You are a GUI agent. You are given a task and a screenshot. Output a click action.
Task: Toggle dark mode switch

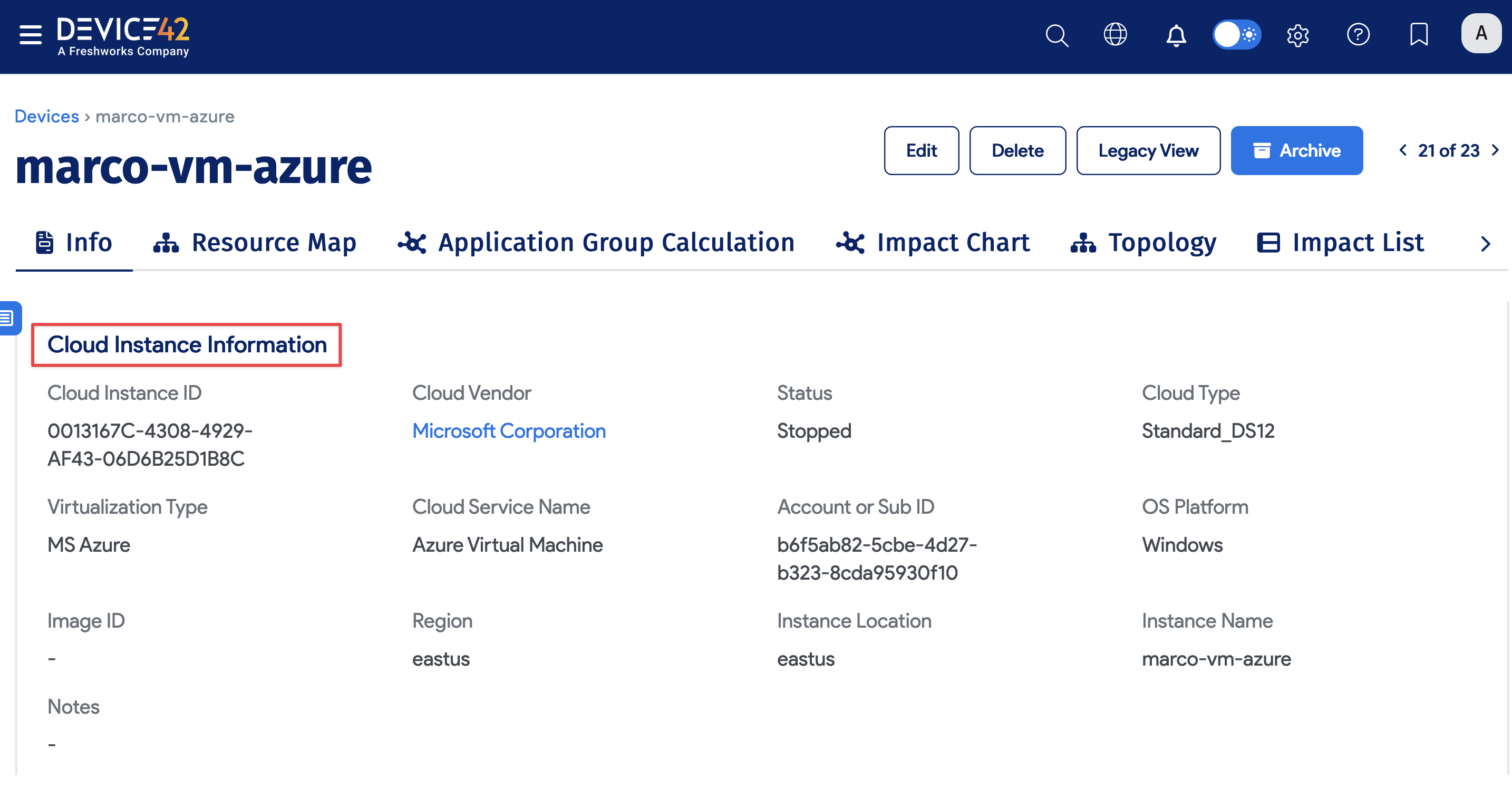(1237, 35)
